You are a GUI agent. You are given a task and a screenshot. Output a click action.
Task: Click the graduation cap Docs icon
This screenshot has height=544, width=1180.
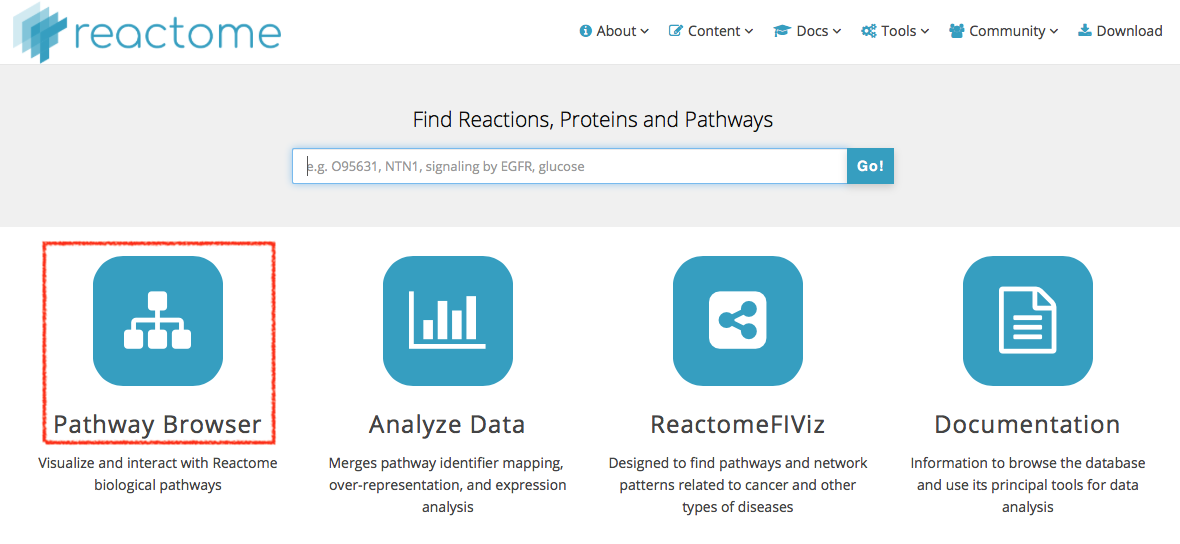pos(782,31)
